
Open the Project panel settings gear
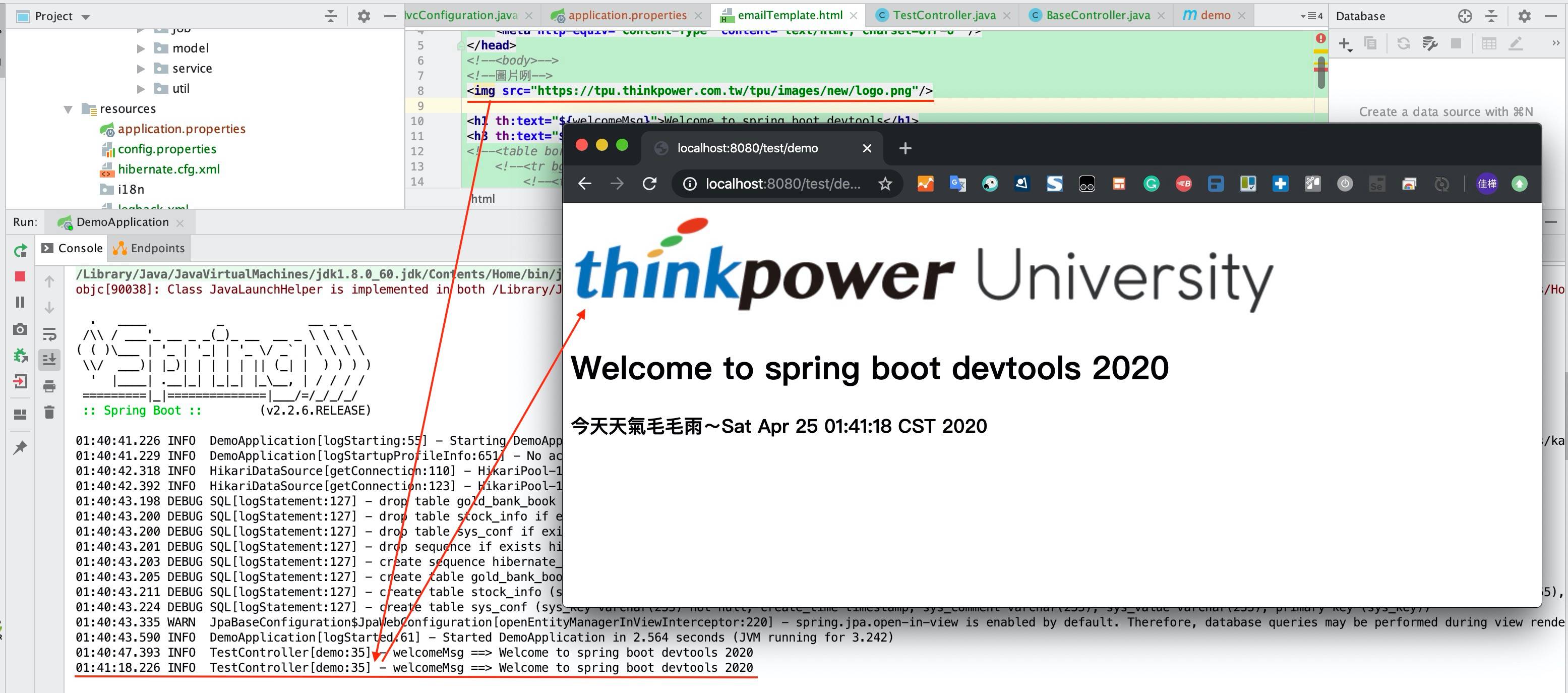click(x=364, y=17)
